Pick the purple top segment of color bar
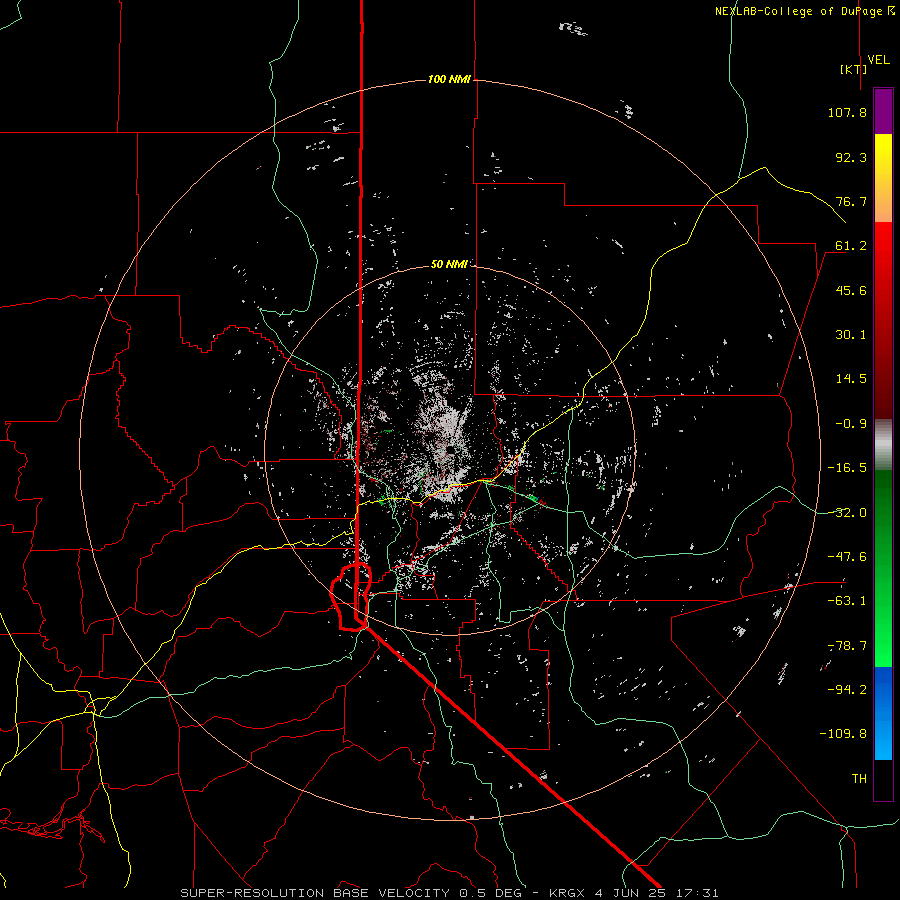Screen dimensions: 900x900 click(x=883, y=111)
